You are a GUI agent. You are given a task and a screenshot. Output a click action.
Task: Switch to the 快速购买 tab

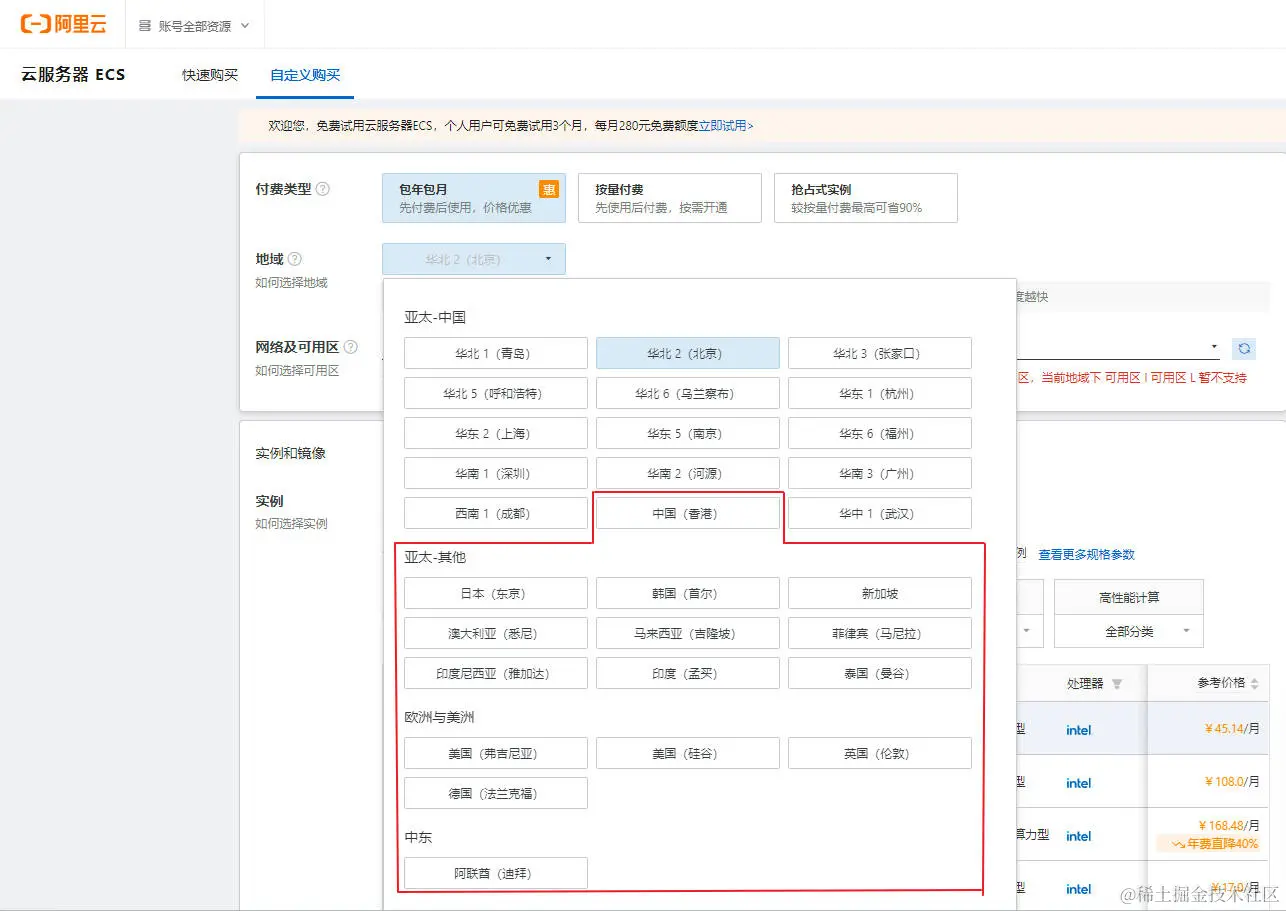209,74
